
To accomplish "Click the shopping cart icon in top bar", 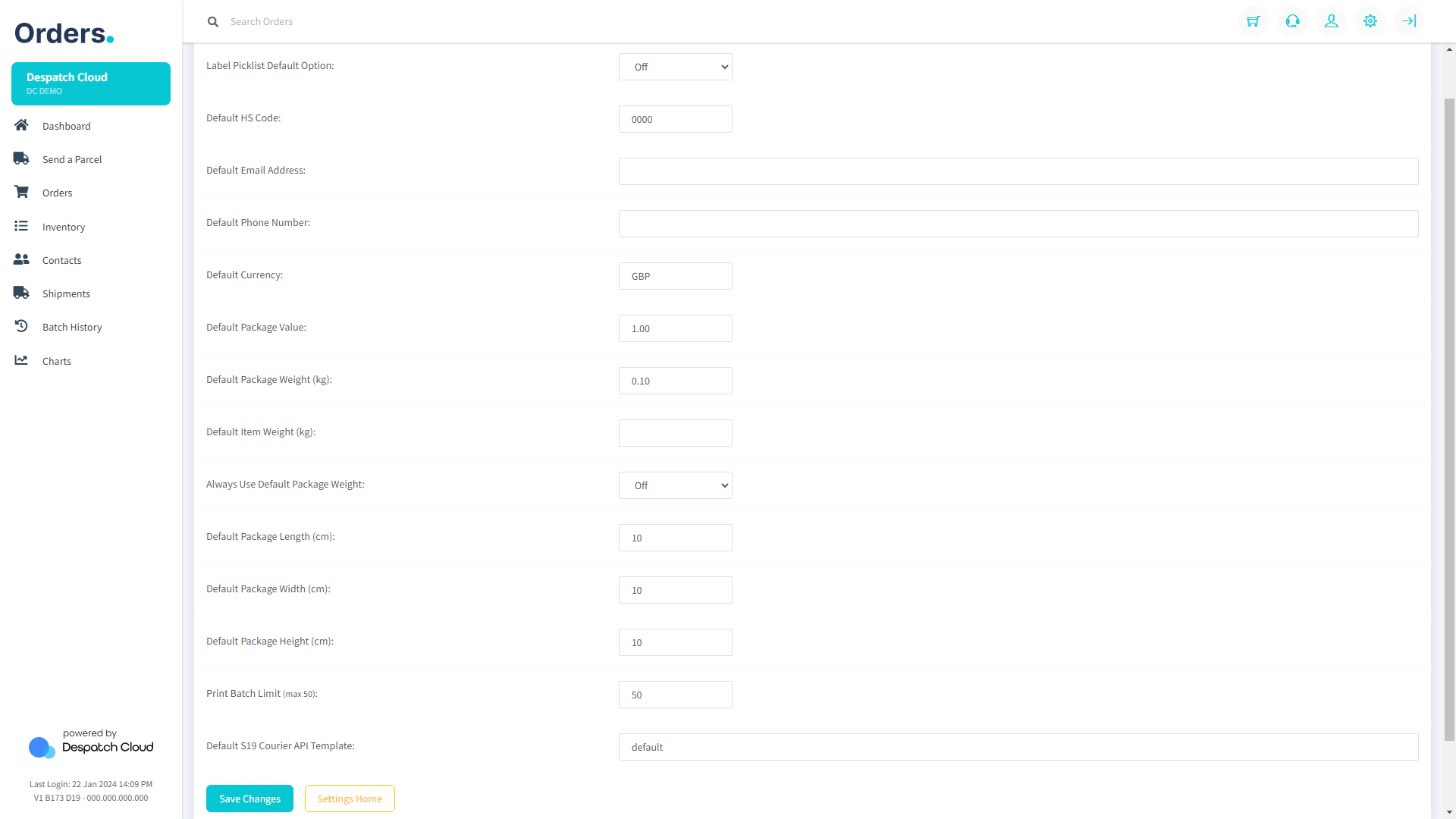I will pyautogui.click(x=1254, y=21).
